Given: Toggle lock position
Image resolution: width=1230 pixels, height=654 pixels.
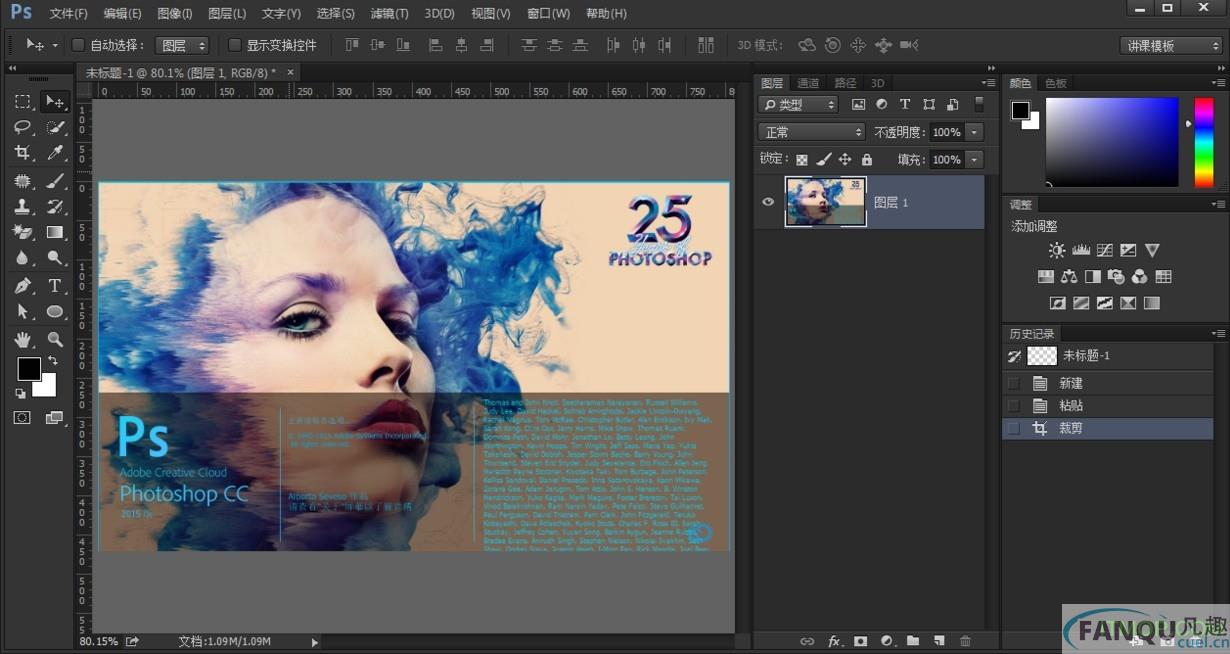Looking at the screenshot, I should 845,160.
